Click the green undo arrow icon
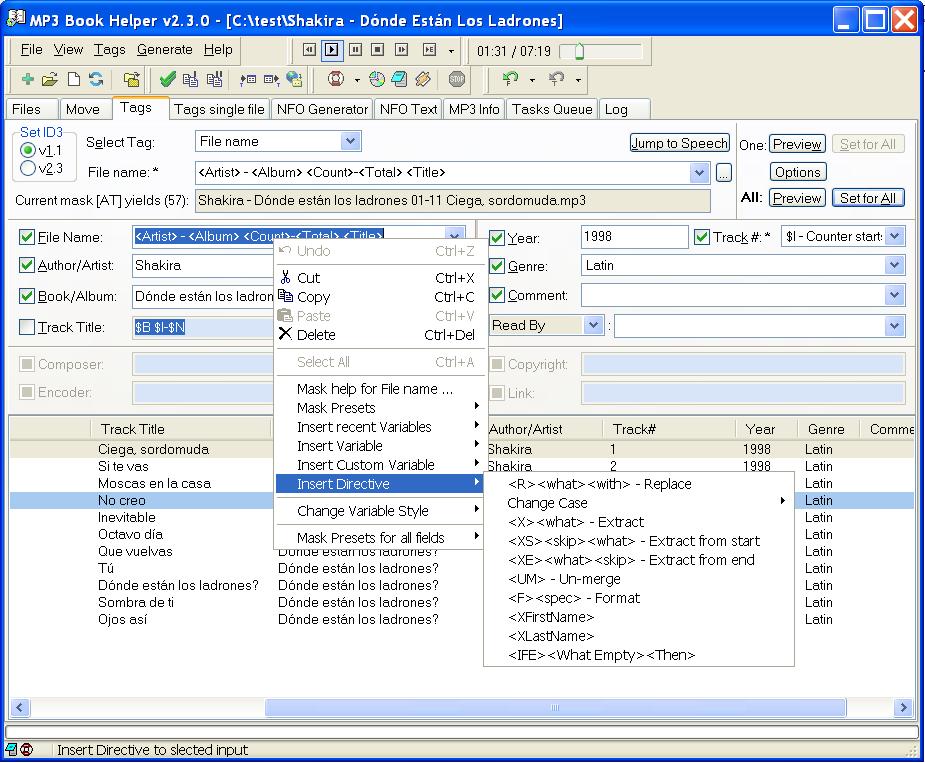Viewport: 925px width, 763px height. (x=510, y=78)
